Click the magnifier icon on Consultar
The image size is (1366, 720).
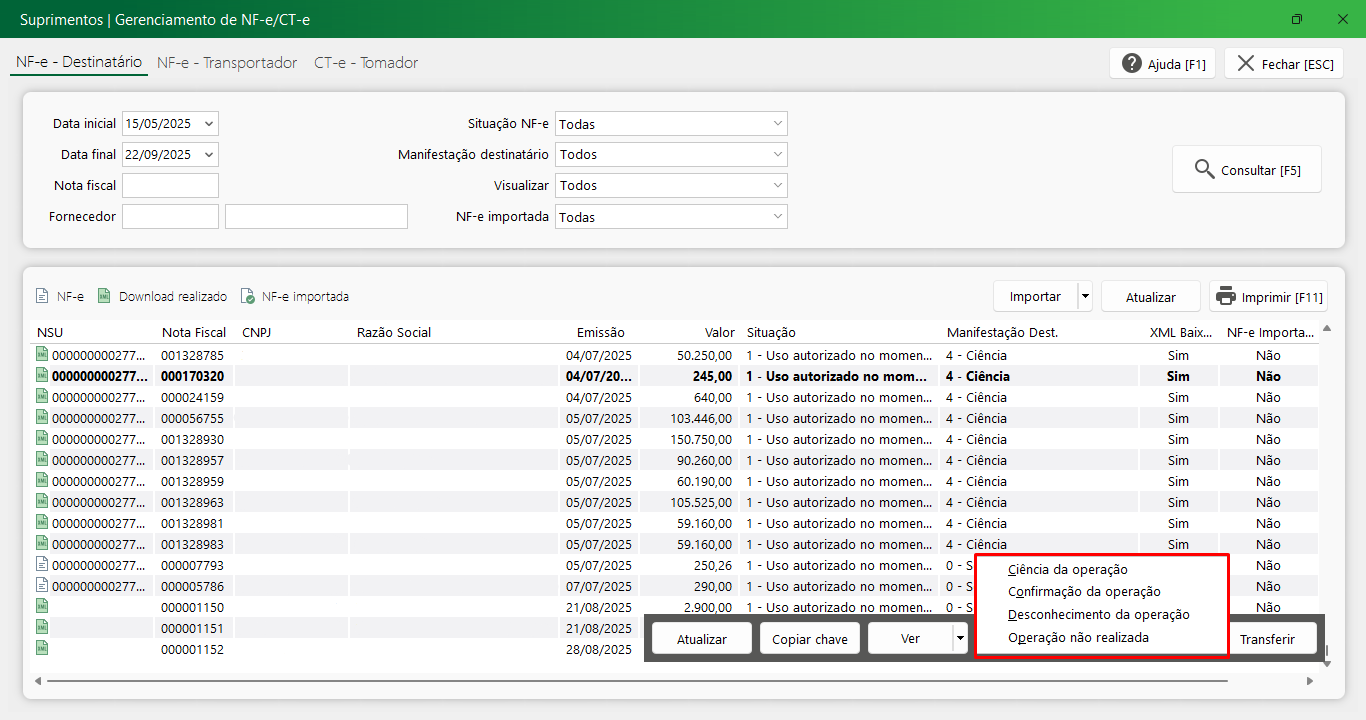[x=1205, y=169]
